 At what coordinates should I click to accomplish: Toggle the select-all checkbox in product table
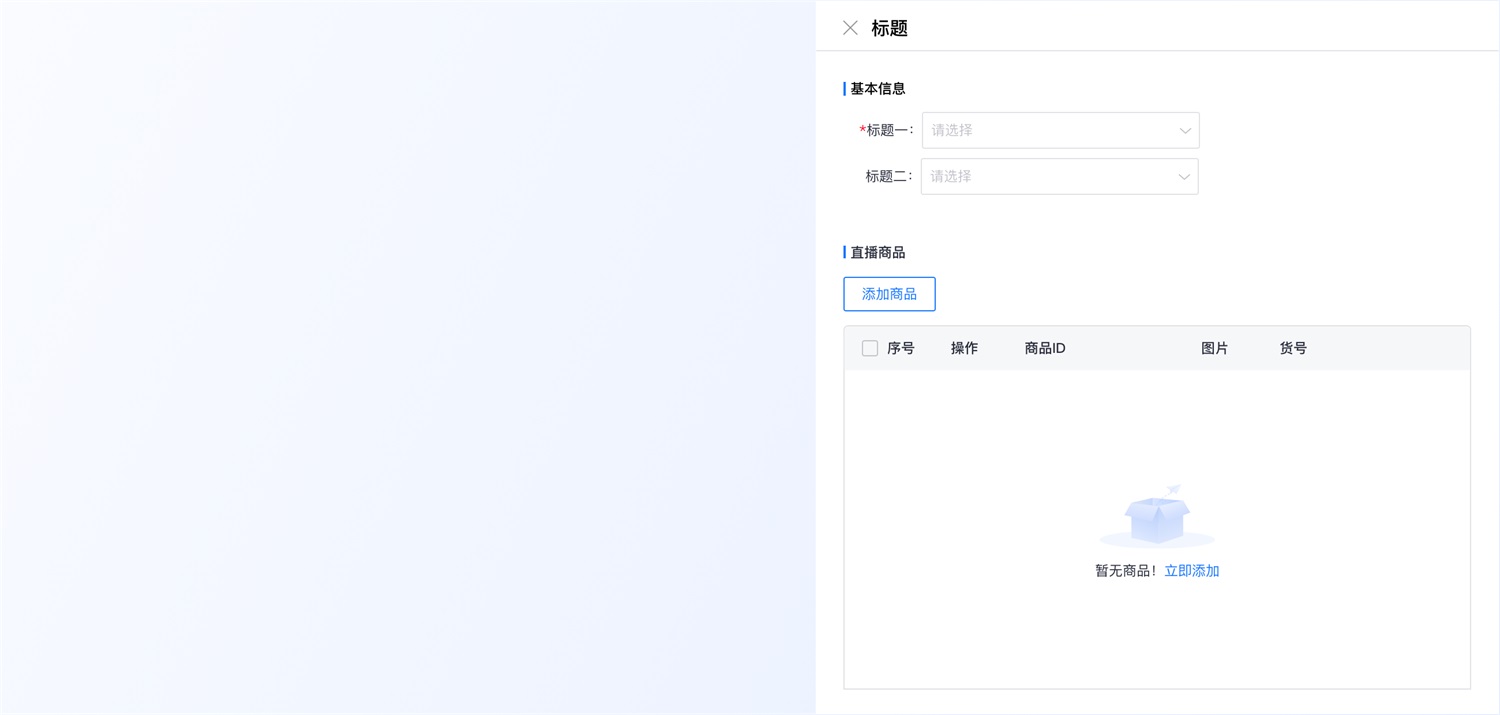(x=869, y=347)
